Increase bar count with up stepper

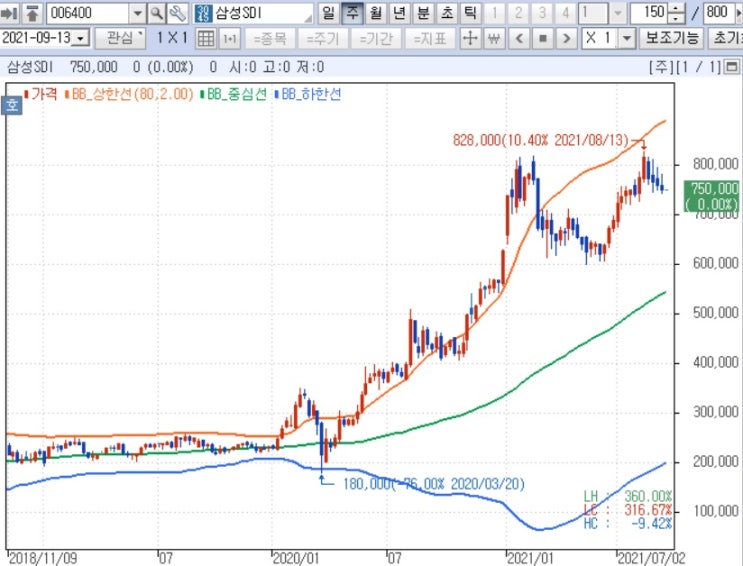[677, 8]
